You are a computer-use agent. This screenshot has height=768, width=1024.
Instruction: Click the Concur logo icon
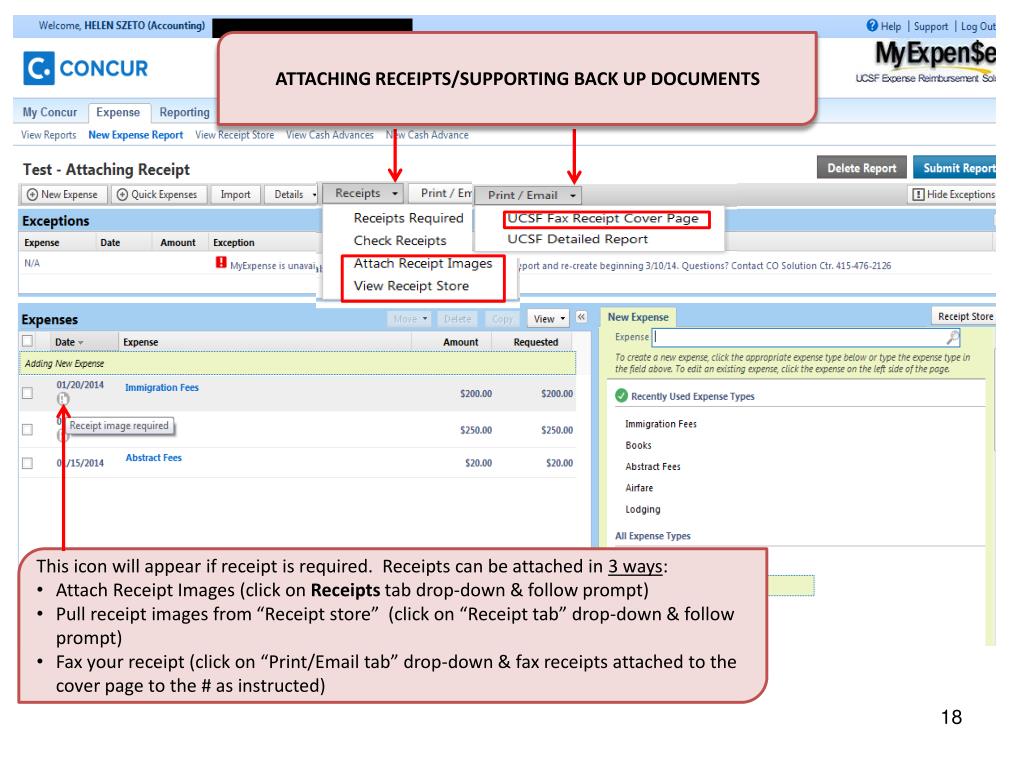coord(39,68)
